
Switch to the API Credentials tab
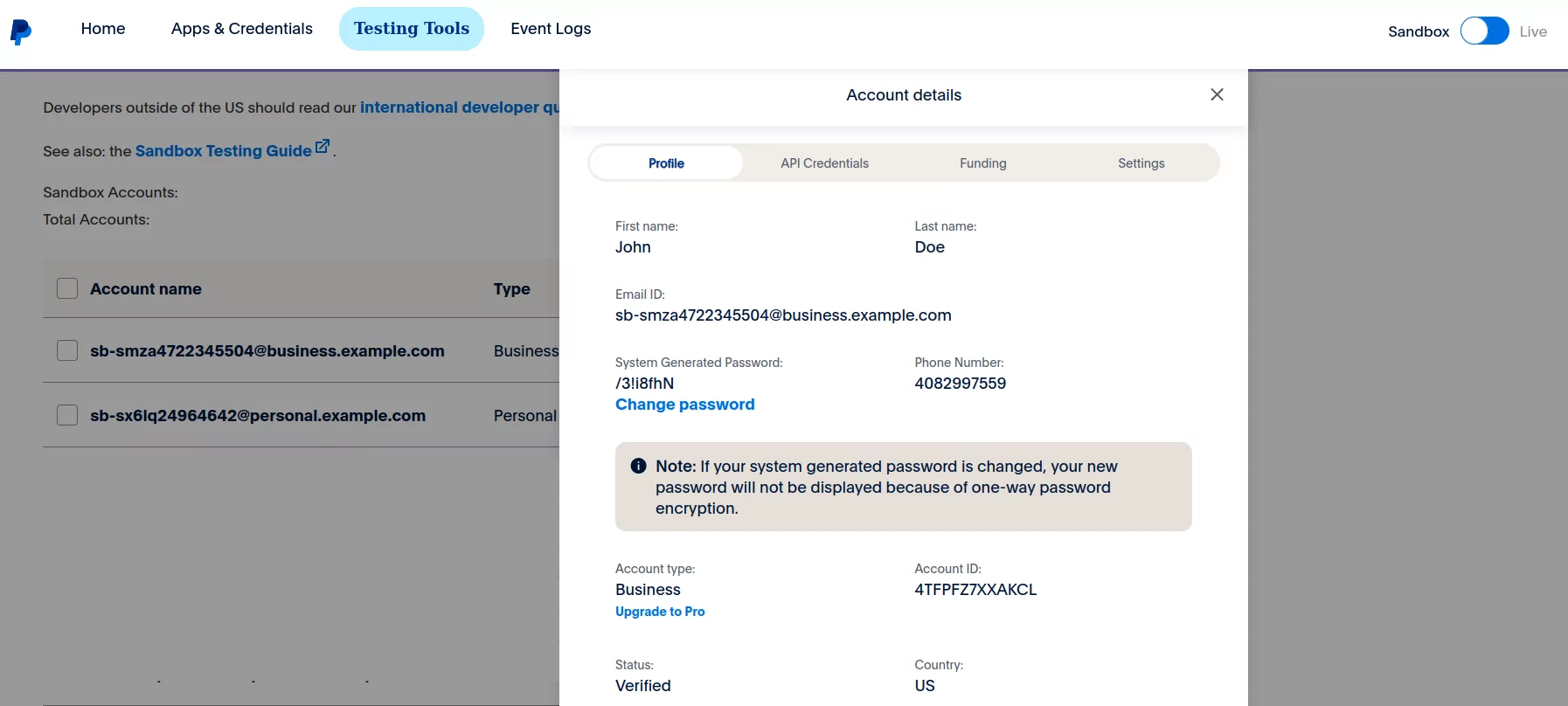(825, 163)
